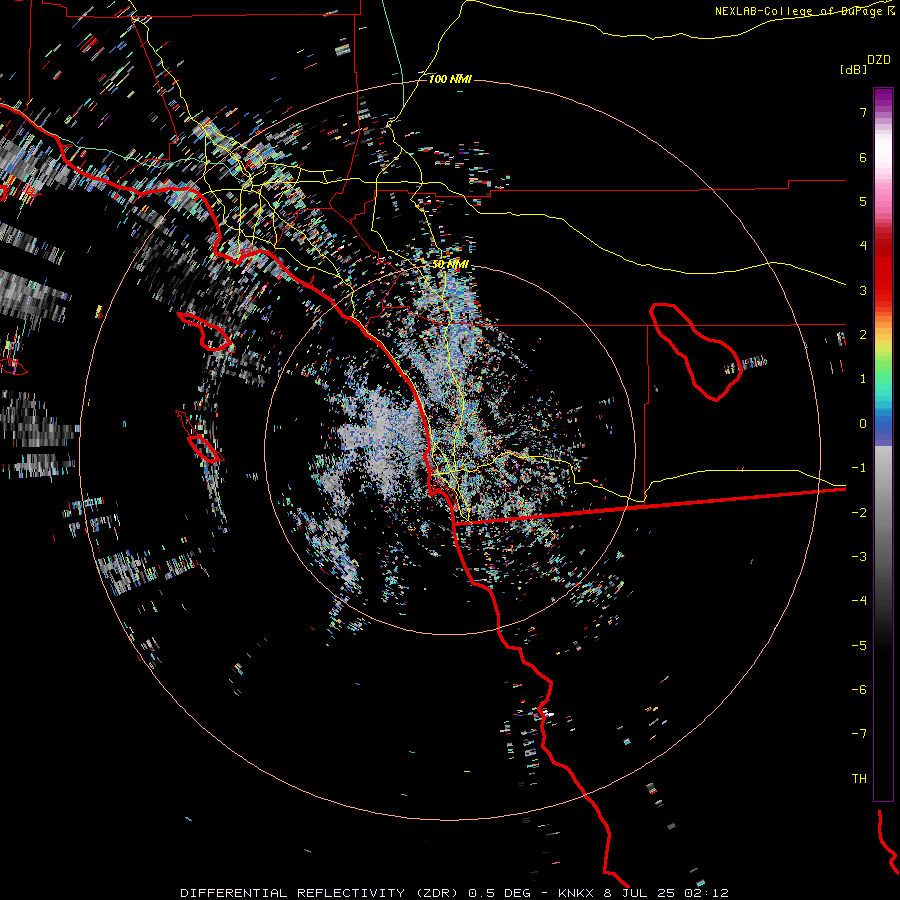900x900 pixels.
Task: Click the -1 value on the color scale
Action: [x=859, y=468]
